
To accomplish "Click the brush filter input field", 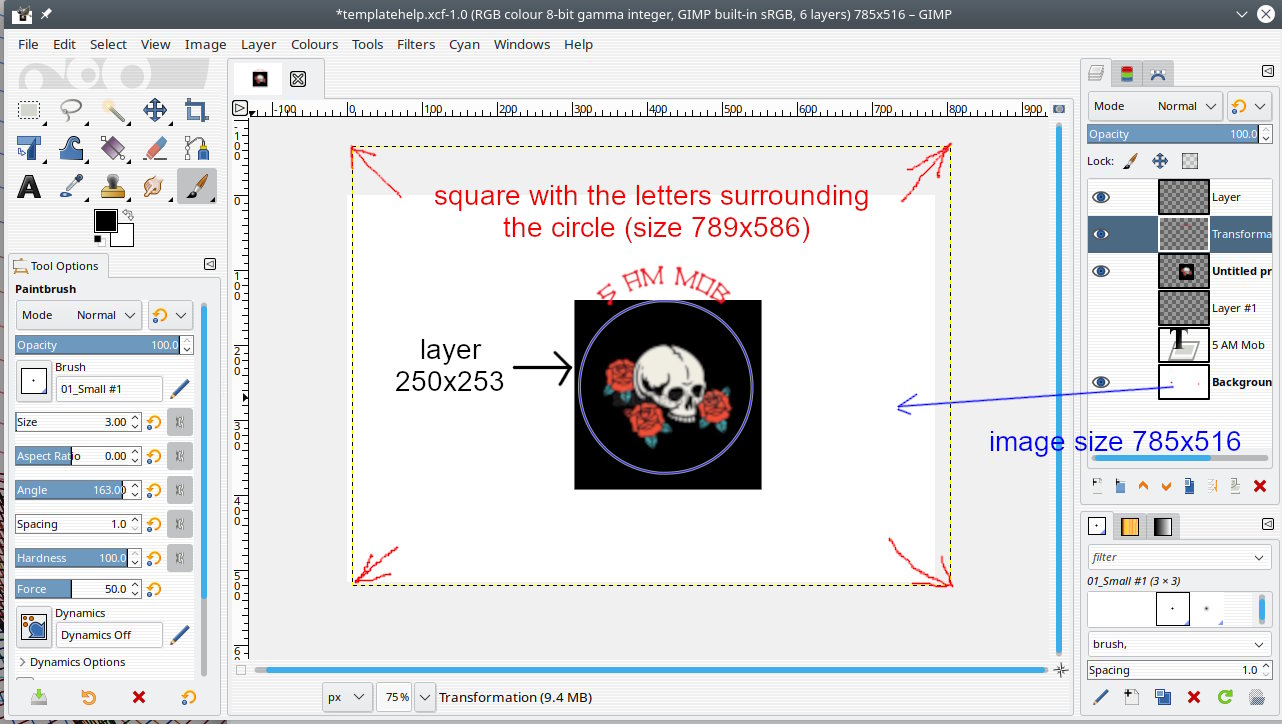I will (x=1170, y=557).
